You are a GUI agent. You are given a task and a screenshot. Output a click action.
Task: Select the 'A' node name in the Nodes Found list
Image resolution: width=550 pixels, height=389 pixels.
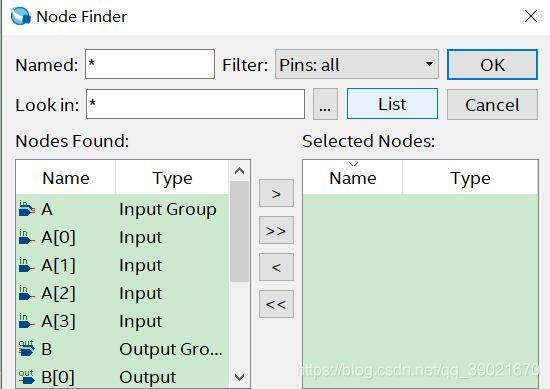coord(47,209)
